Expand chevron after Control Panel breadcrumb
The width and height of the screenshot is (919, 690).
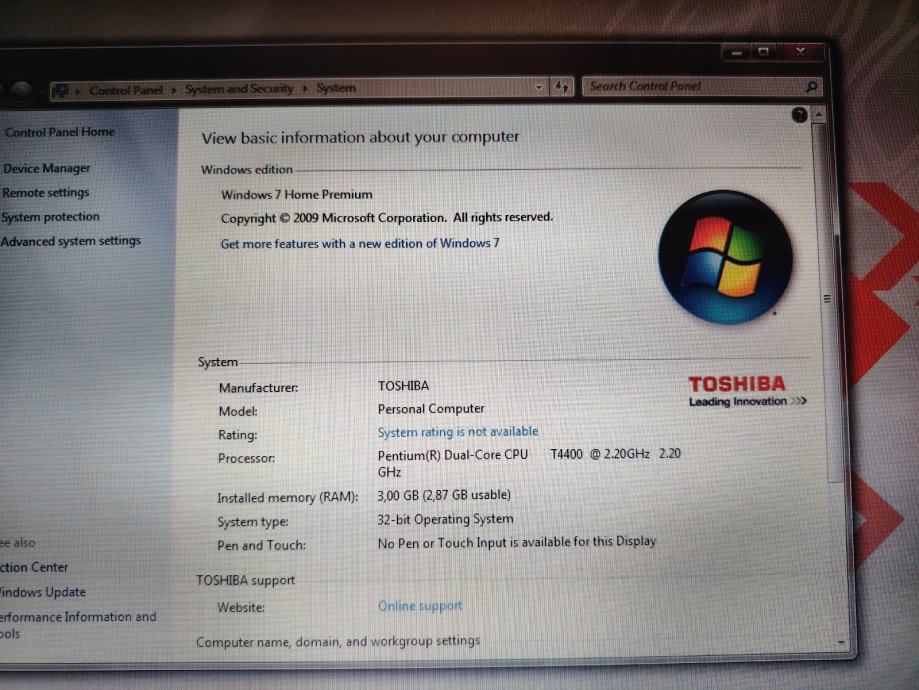pyautogui.click(x=173, y=90)
